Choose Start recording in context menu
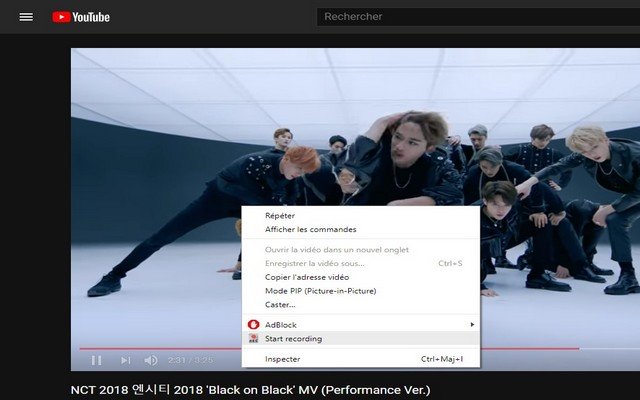Screen dimensions: 640x400 (x=361, y=339)
